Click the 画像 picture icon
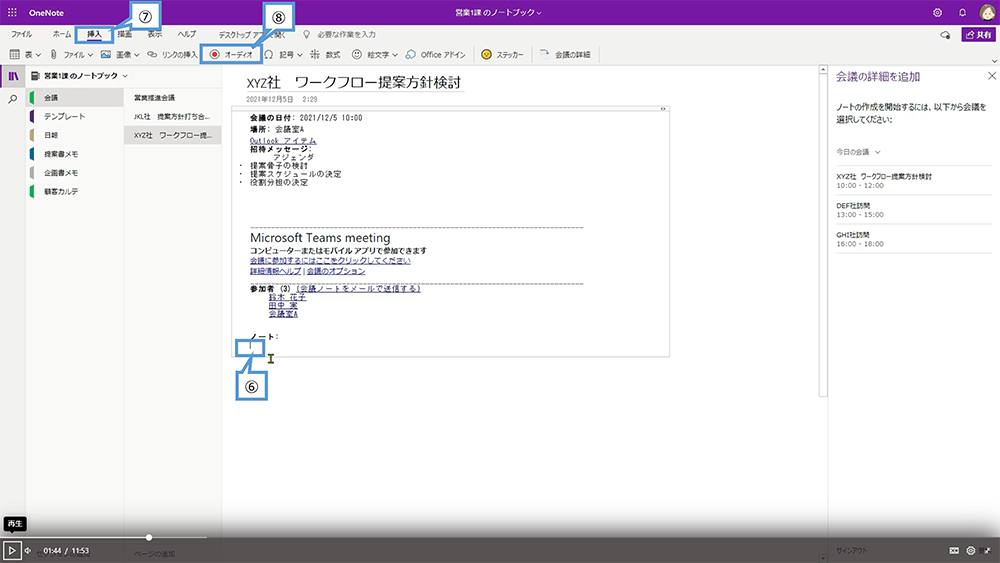The width and height of the screenshot is (1000, 563). (106, 54)
